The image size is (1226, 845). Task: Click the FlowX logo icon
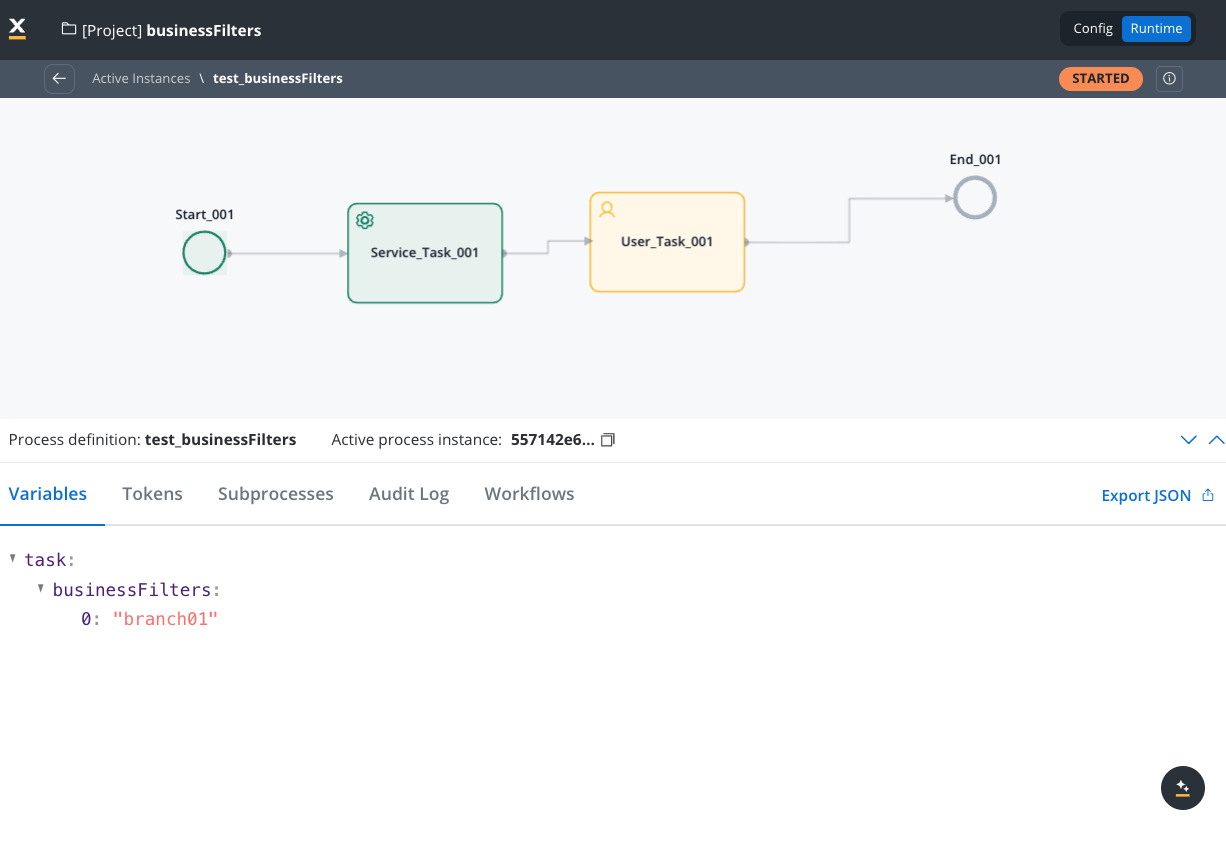pos(17,29)
